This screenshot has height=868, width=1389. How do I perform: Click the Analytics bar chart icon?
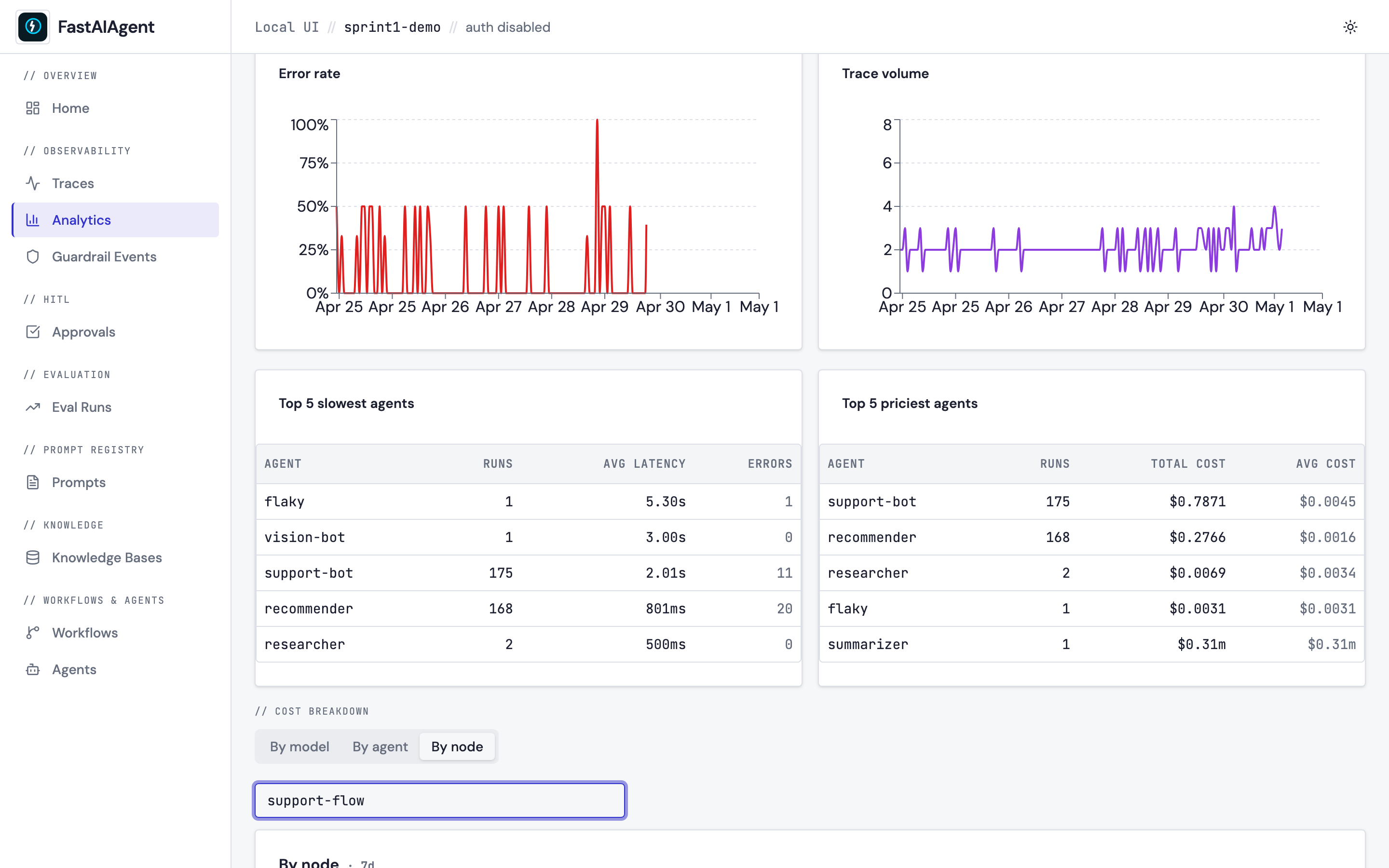[x=33, y=220]
